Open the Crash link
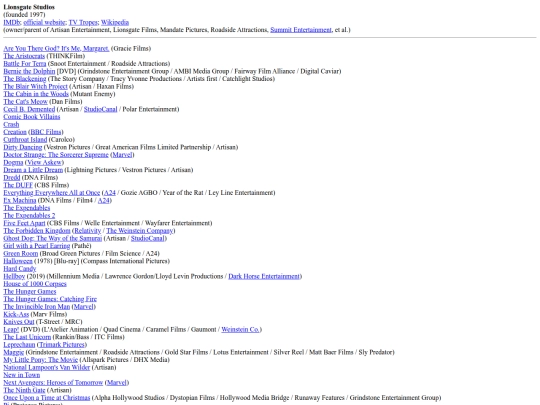Viewport: 540px width, 405px height. (x=11, y=124)
